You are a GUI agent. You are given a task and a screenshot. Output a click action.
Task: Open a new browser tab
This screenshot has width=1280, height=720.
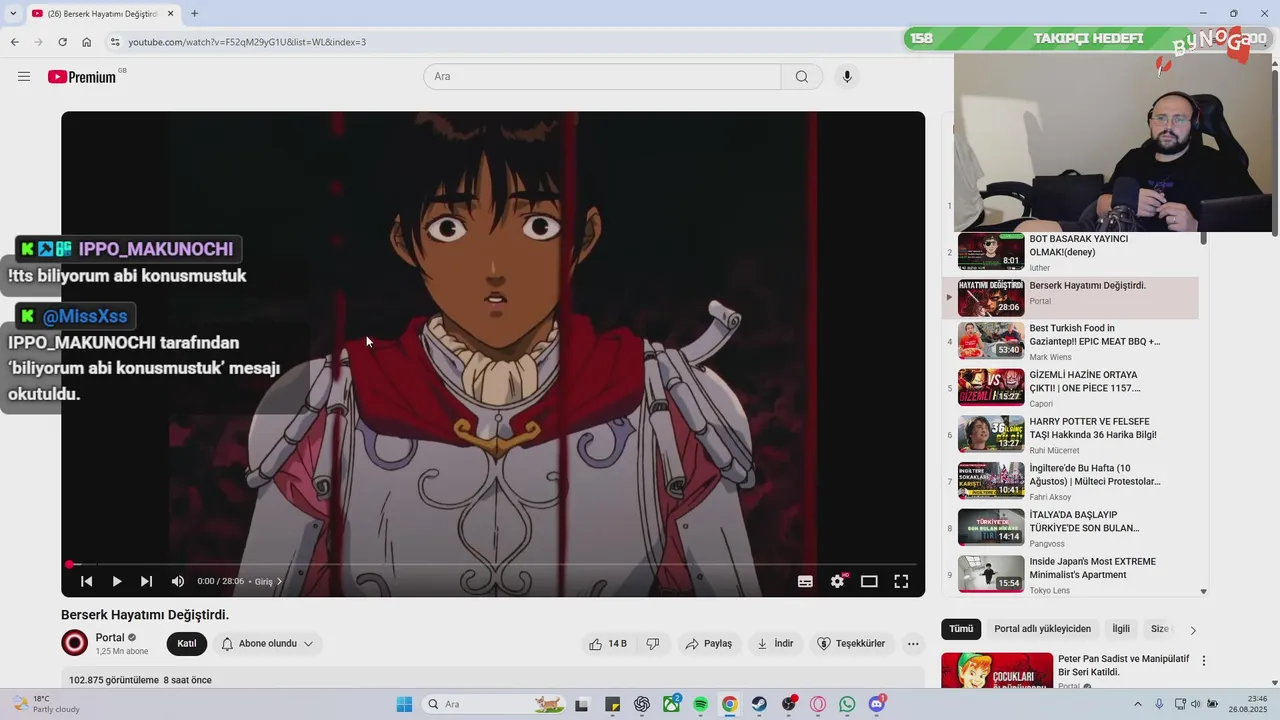point(194,13)
